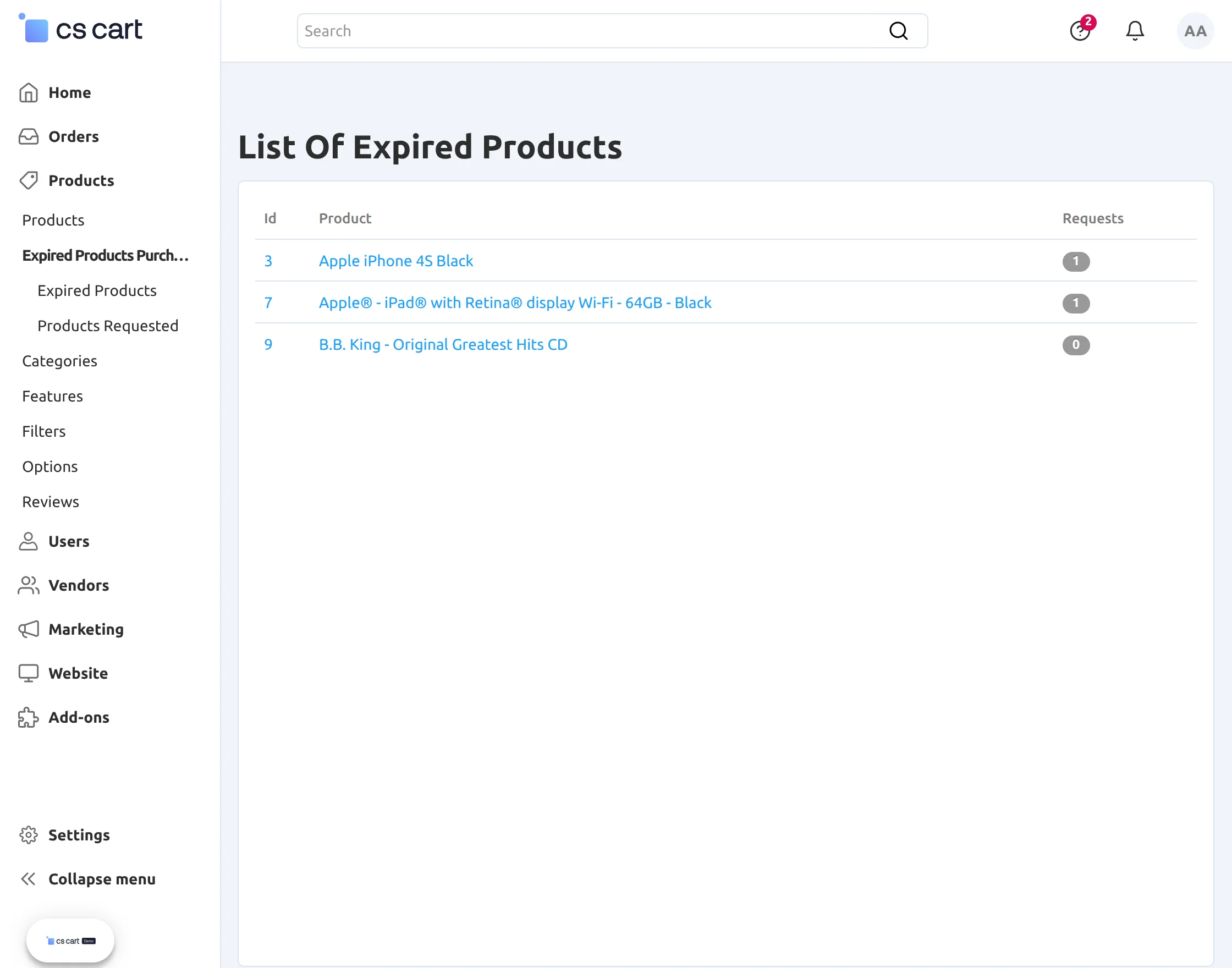Click the Users person icon
The image size is (1232, 968).
pos(29,541)
